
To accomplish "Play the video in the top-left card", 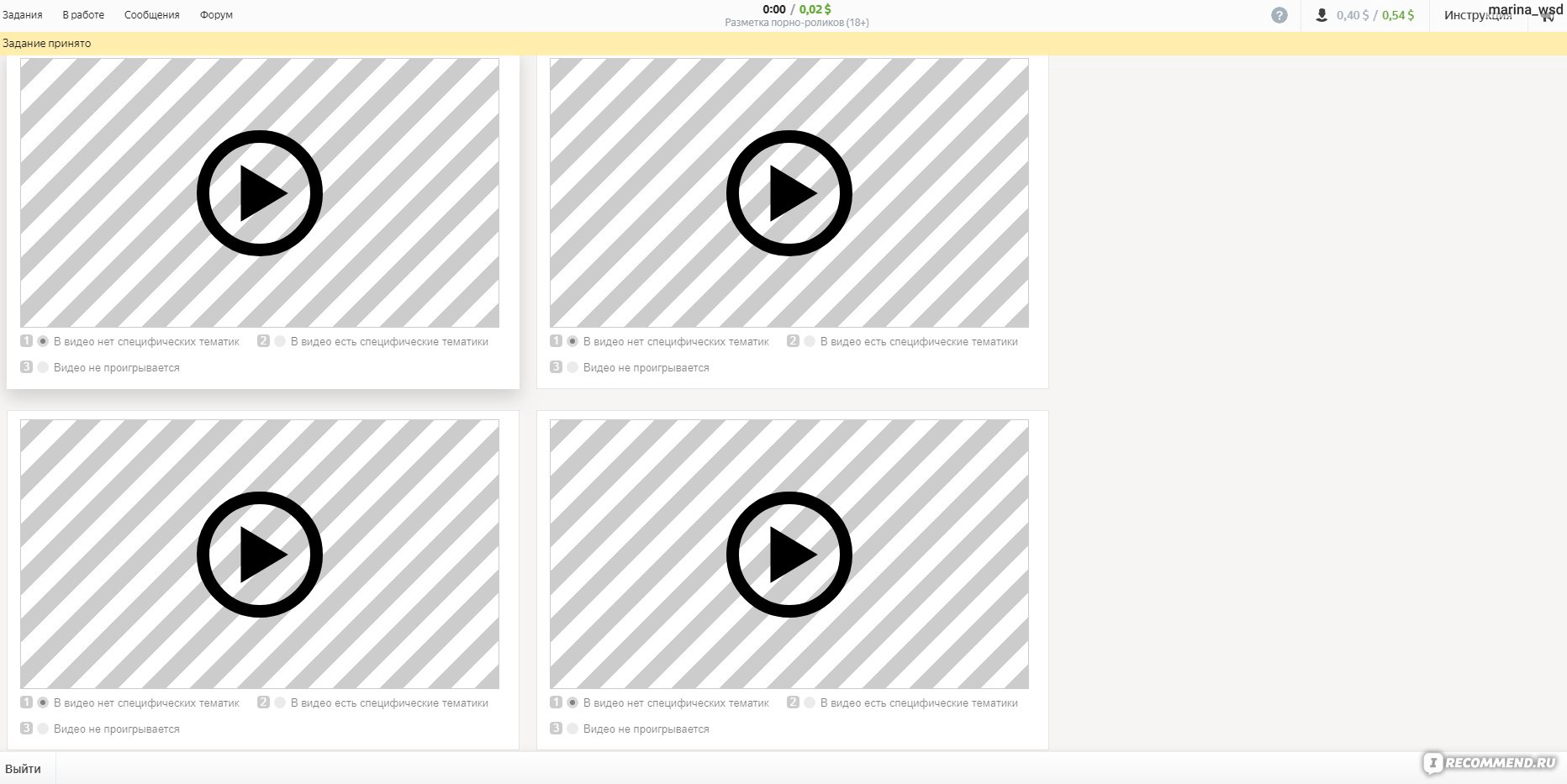I will pyautogui.click(x=260, y=193).
